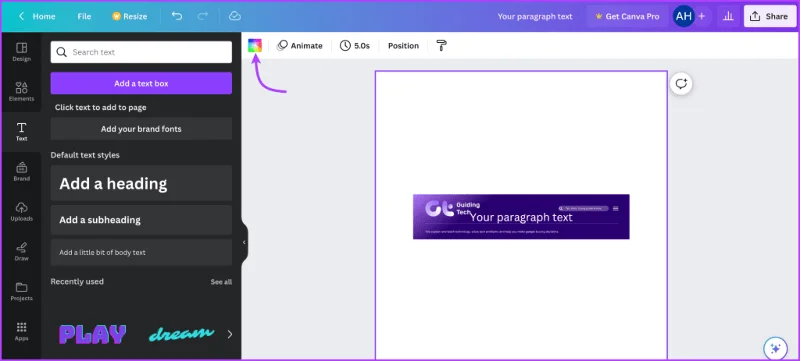Open the Brand panel
Image resolution: width=800 pixels, height=361 pixels.
(x=21, y=172)
